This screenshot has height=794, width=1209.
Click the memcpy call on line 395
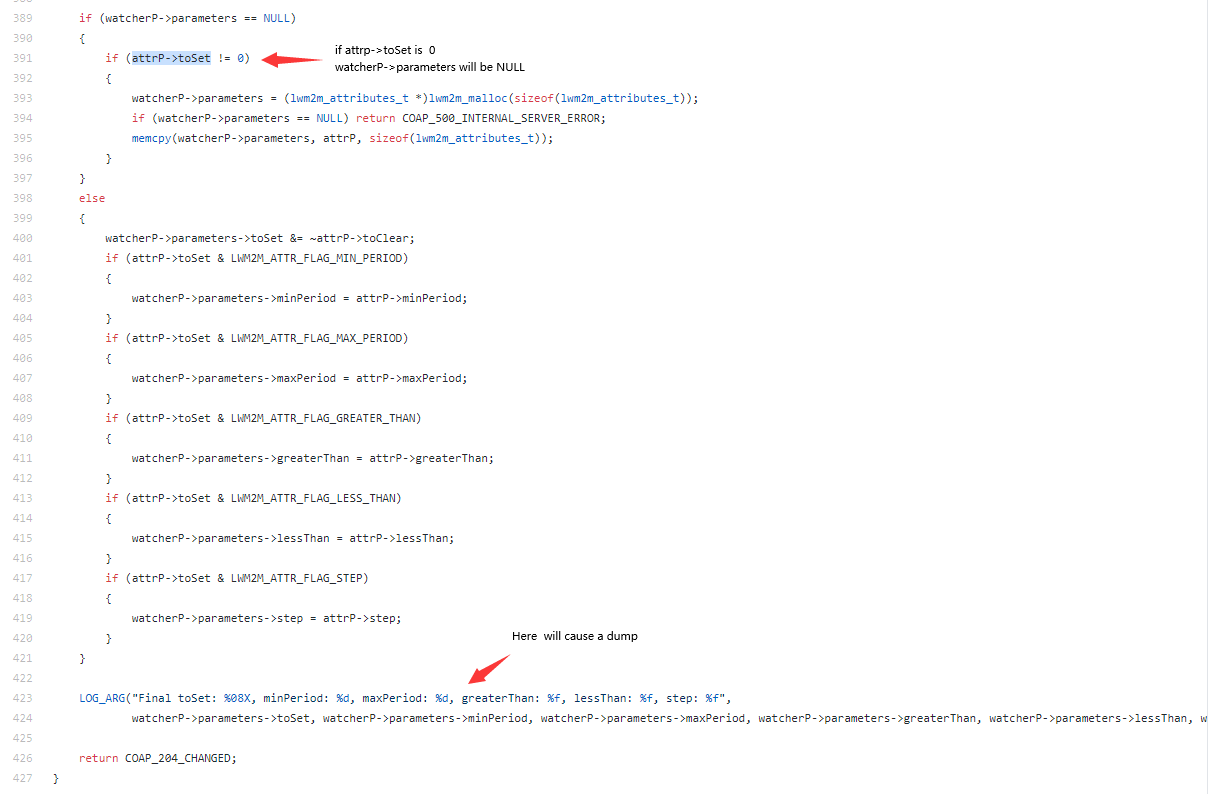[152, 138]
